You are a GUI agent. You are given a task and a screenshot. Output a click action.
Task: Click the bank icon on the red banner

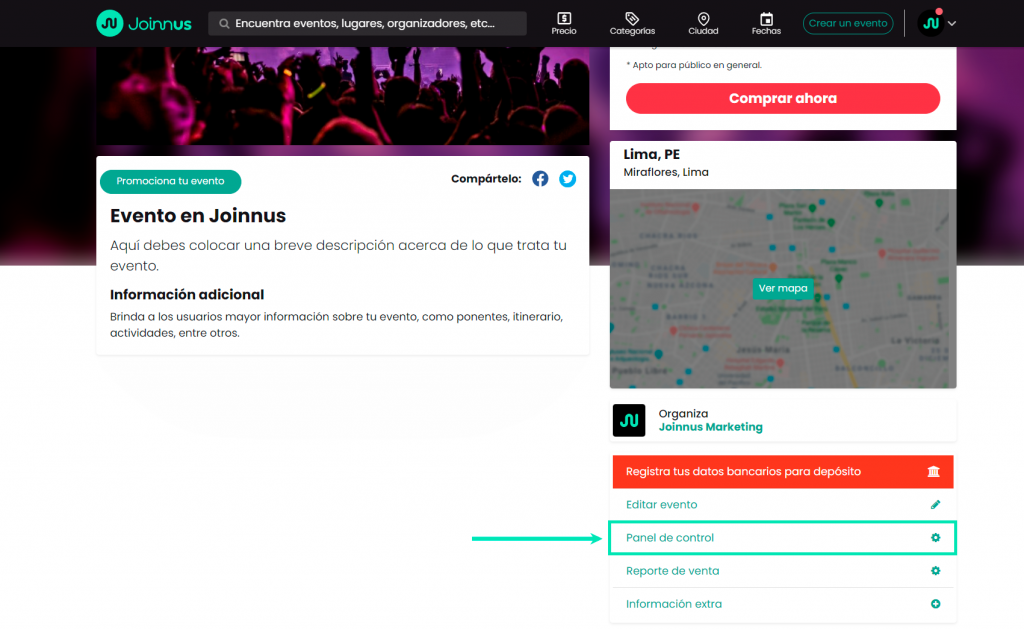[x=935, y=471]
